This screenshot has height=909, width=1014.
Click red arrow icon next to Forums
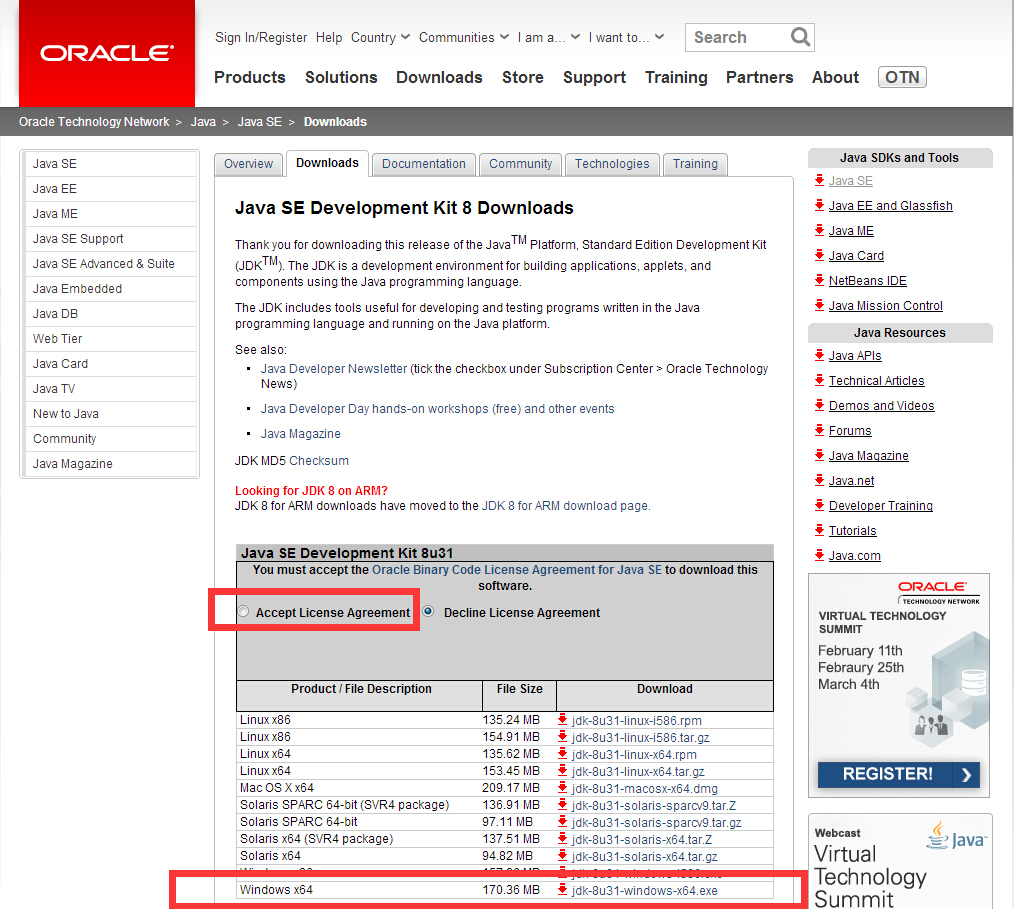(x=819, y=431)
